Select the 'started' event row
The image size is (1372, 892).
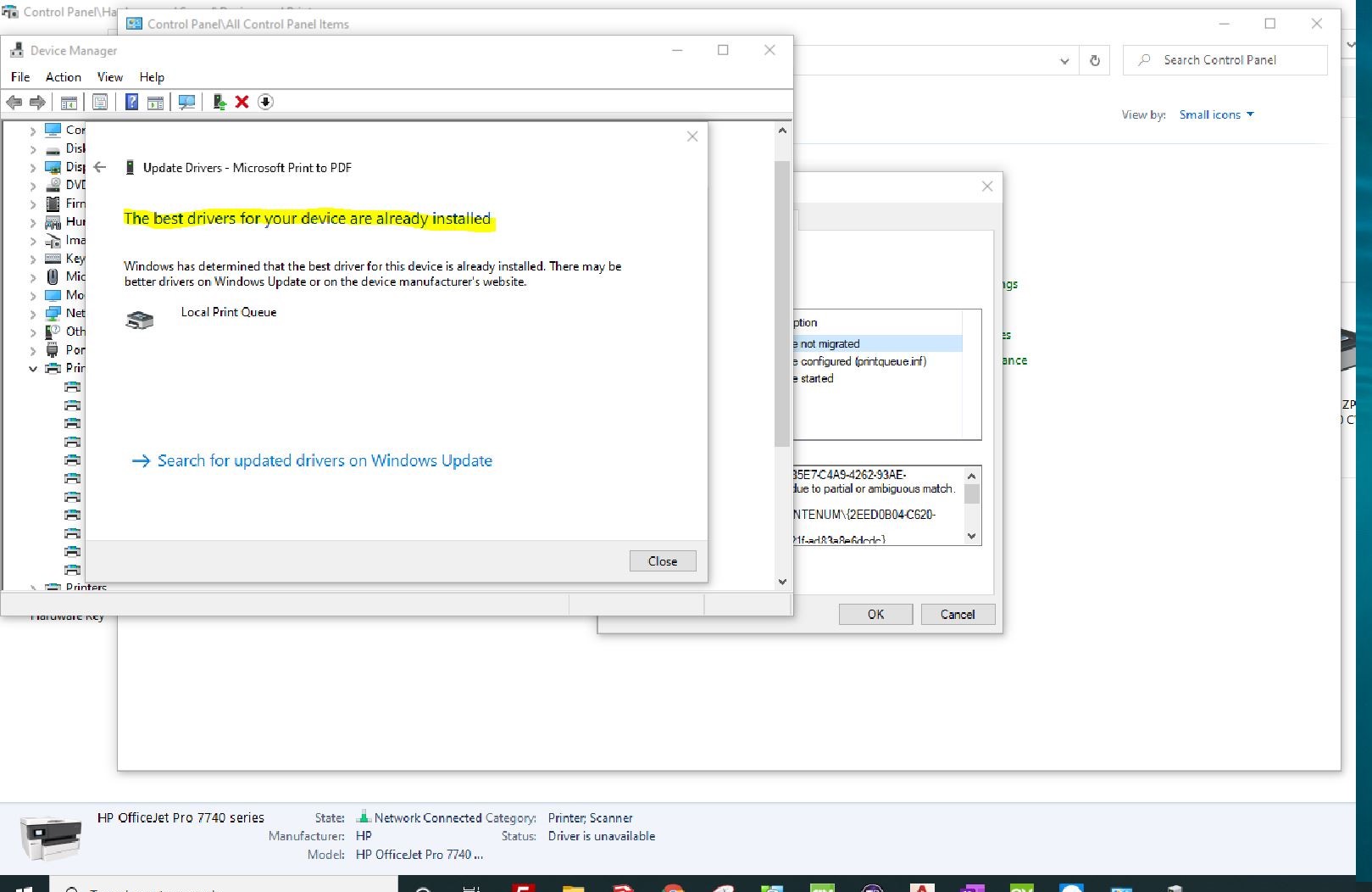[877, 379]
